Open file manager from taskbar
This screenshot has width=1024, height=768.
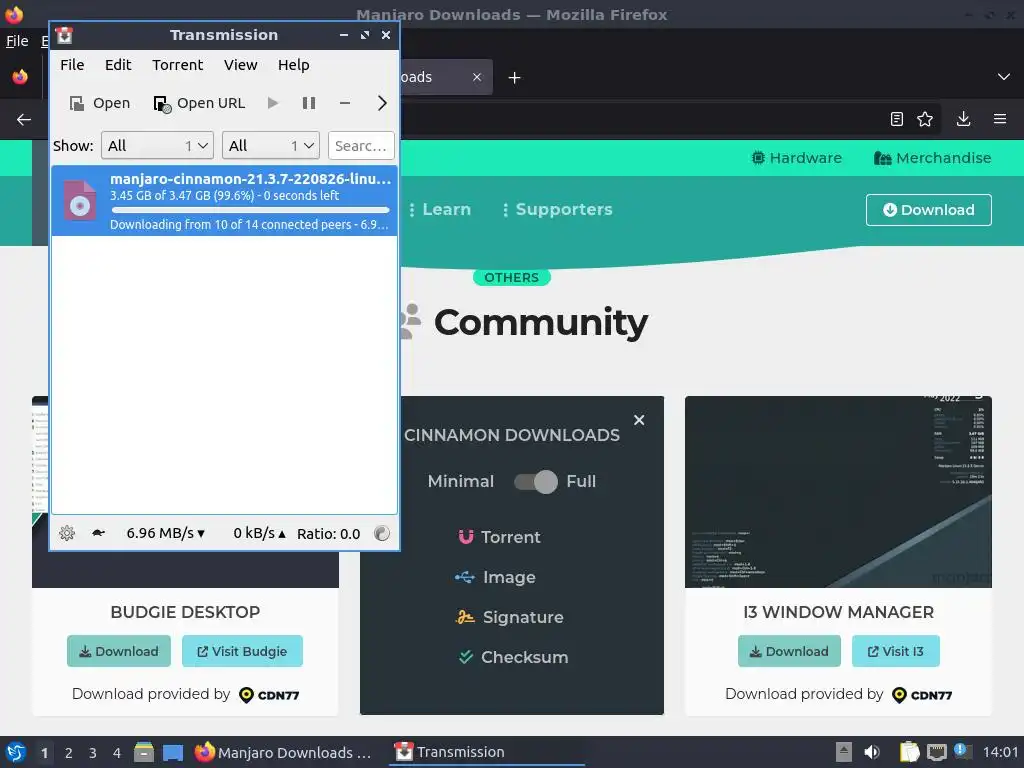point(144,752)
